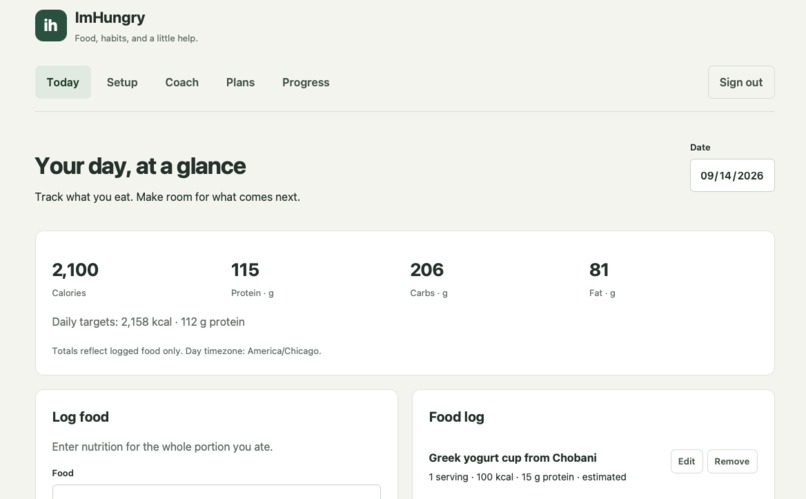Click the 206 carbs total value
806x499 pixels.
pyautogui.click(x=427, y=270)
